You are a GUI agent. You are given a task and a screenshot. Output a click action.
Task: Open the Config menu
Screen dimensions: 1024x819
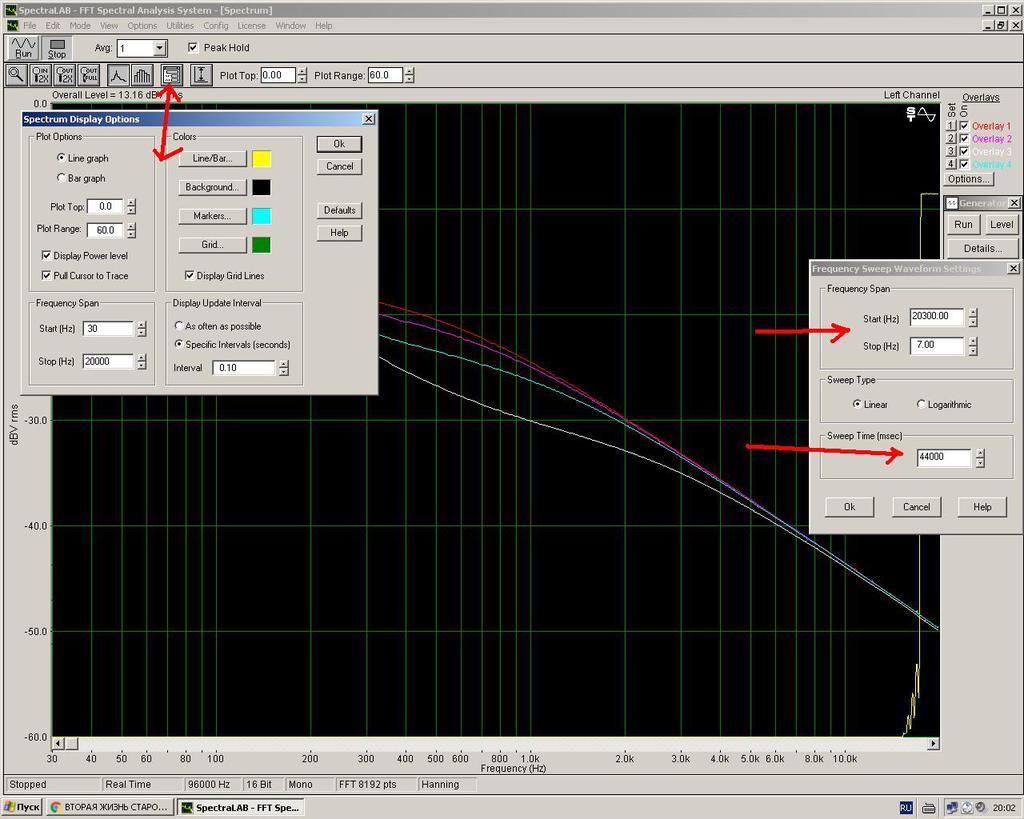tap(216, 25)
